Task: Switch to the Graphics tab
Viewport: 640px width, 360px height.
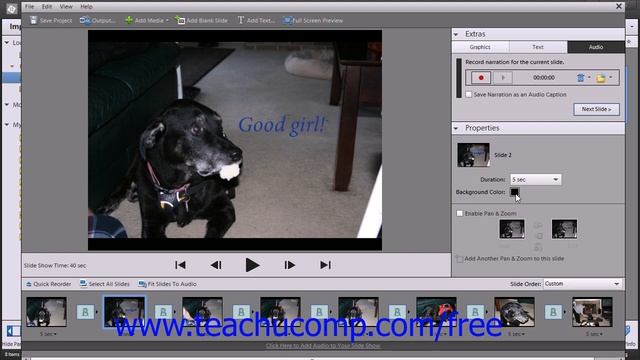Action: point(480,47)
